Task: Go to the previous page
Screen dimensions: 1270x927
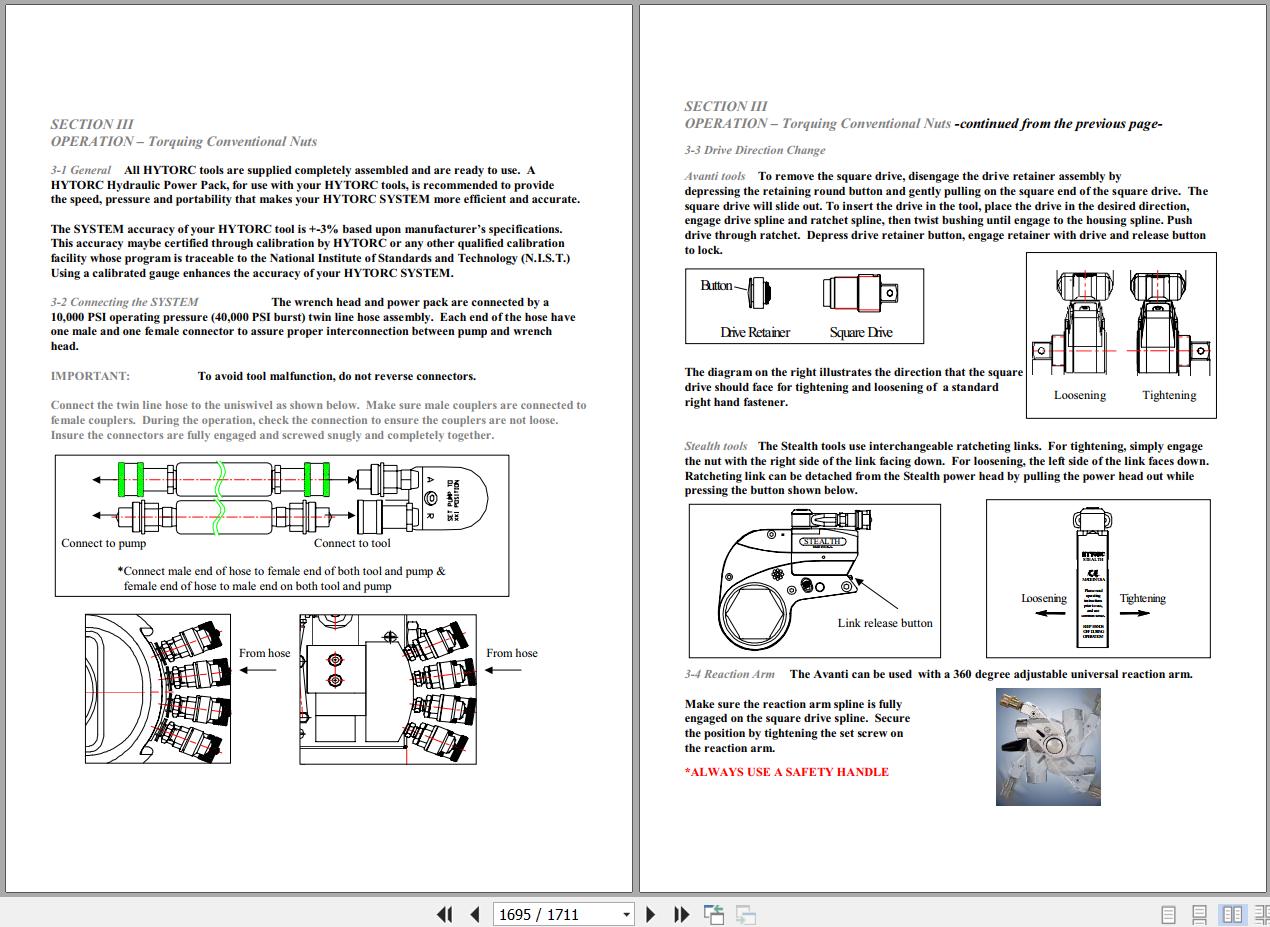Action: (475, 914)
